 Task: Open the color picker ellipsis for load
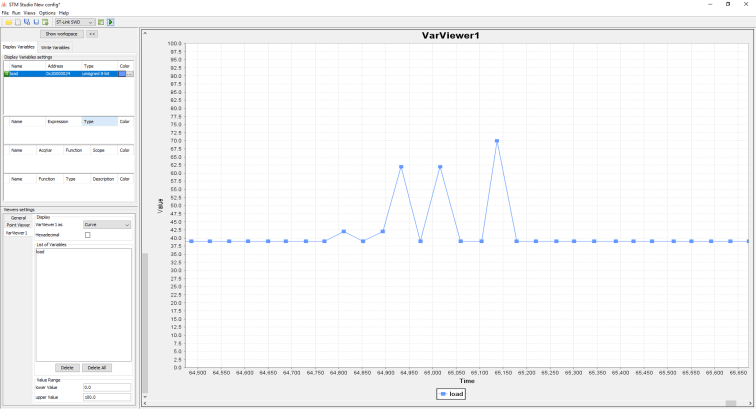pos(129,74)
